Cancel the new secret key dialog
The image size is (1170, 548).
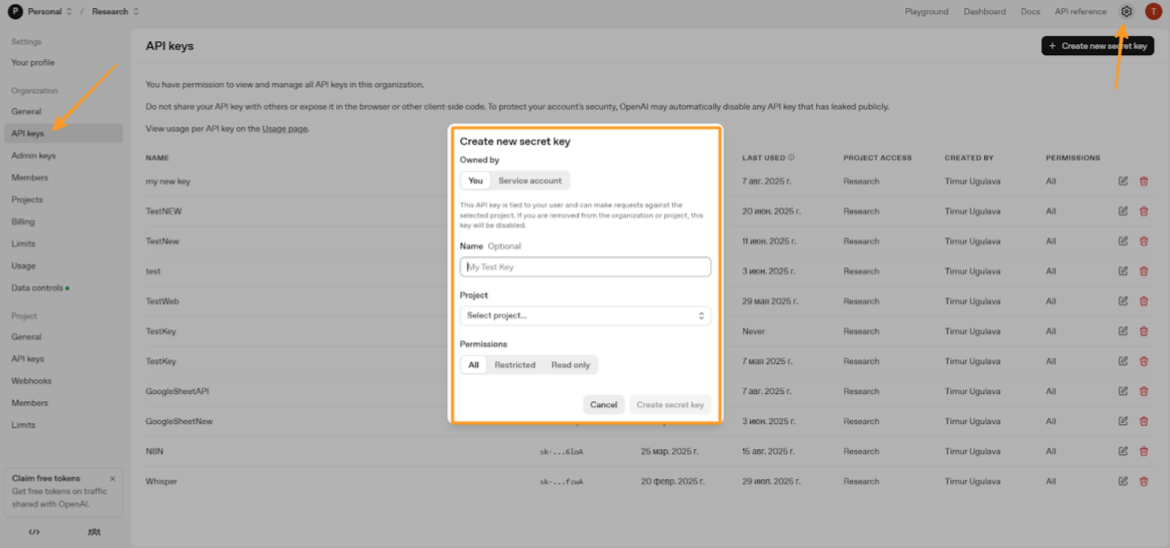click(x=604, y=405)
